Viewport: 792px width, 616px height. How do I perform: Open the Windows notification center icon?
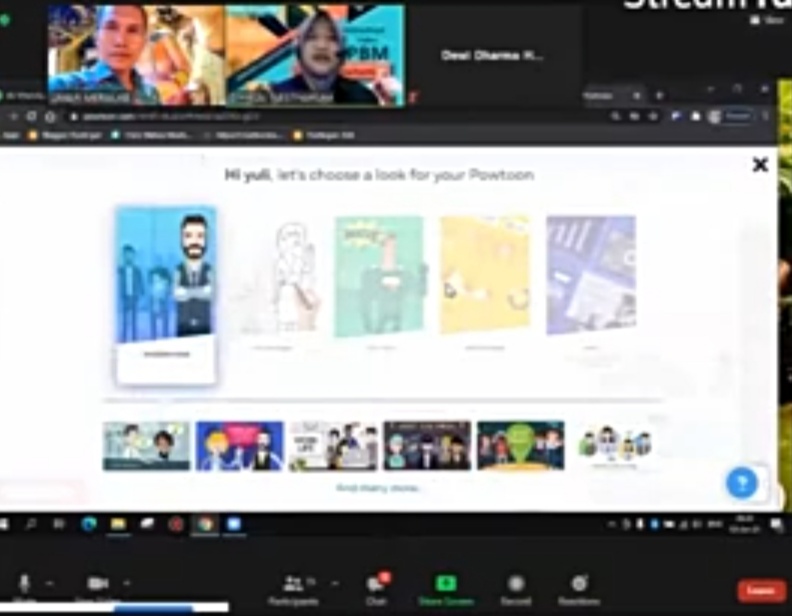(x=776, y=526)
